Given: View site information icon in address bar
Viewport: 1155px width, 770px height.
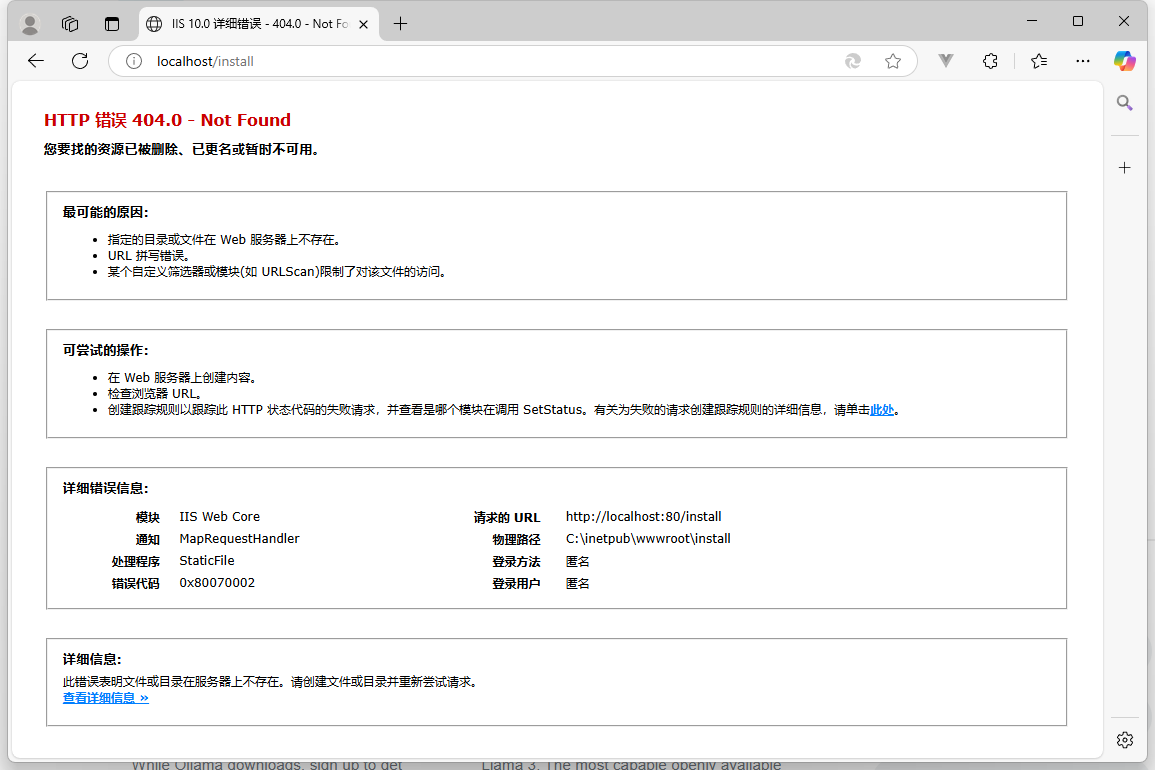Looking at the screenshot, I should coord(133,61).
